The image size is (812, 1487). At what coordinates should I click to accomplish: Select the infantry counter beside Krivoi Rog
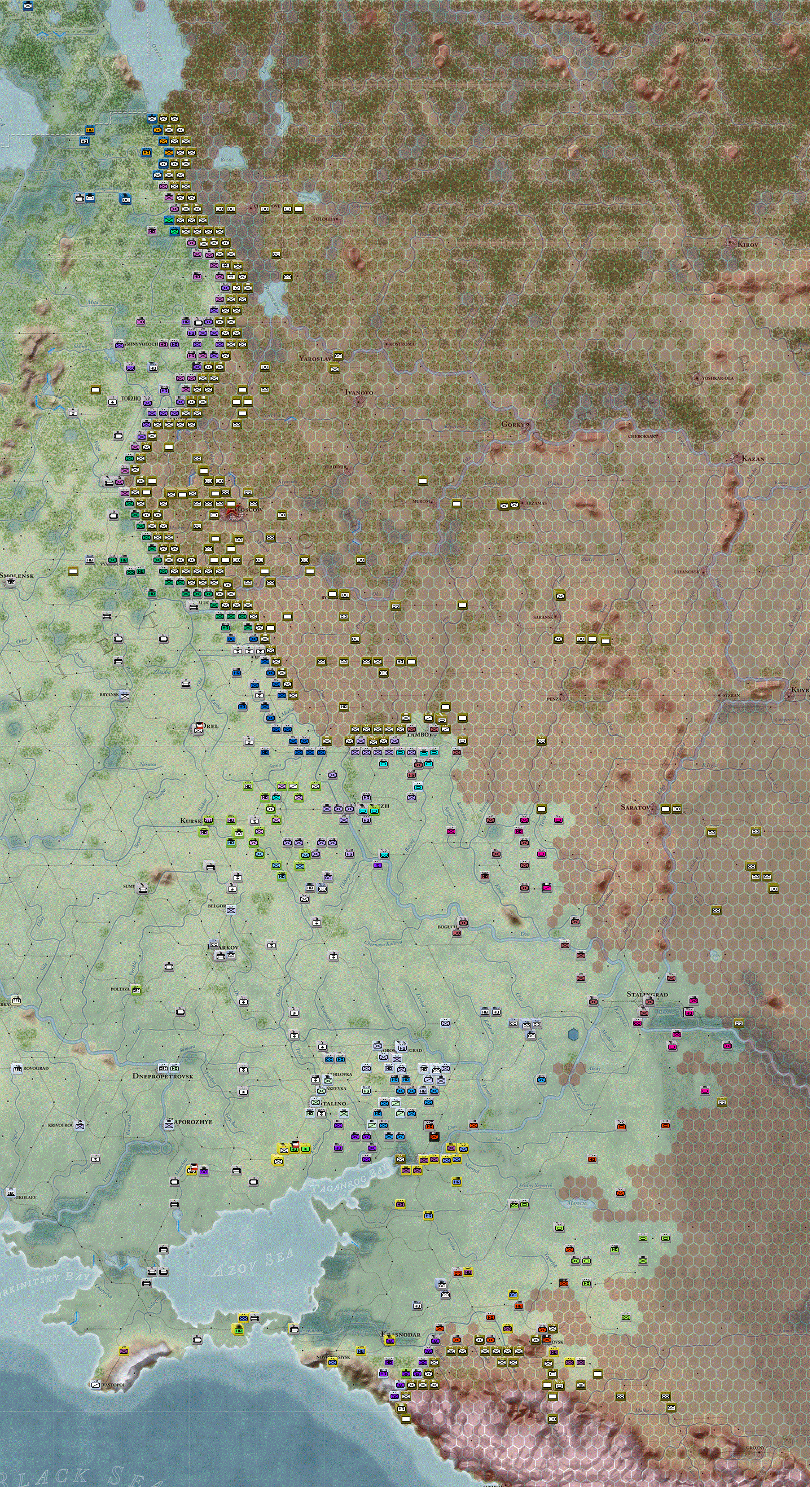click(x=80, y=1127)
